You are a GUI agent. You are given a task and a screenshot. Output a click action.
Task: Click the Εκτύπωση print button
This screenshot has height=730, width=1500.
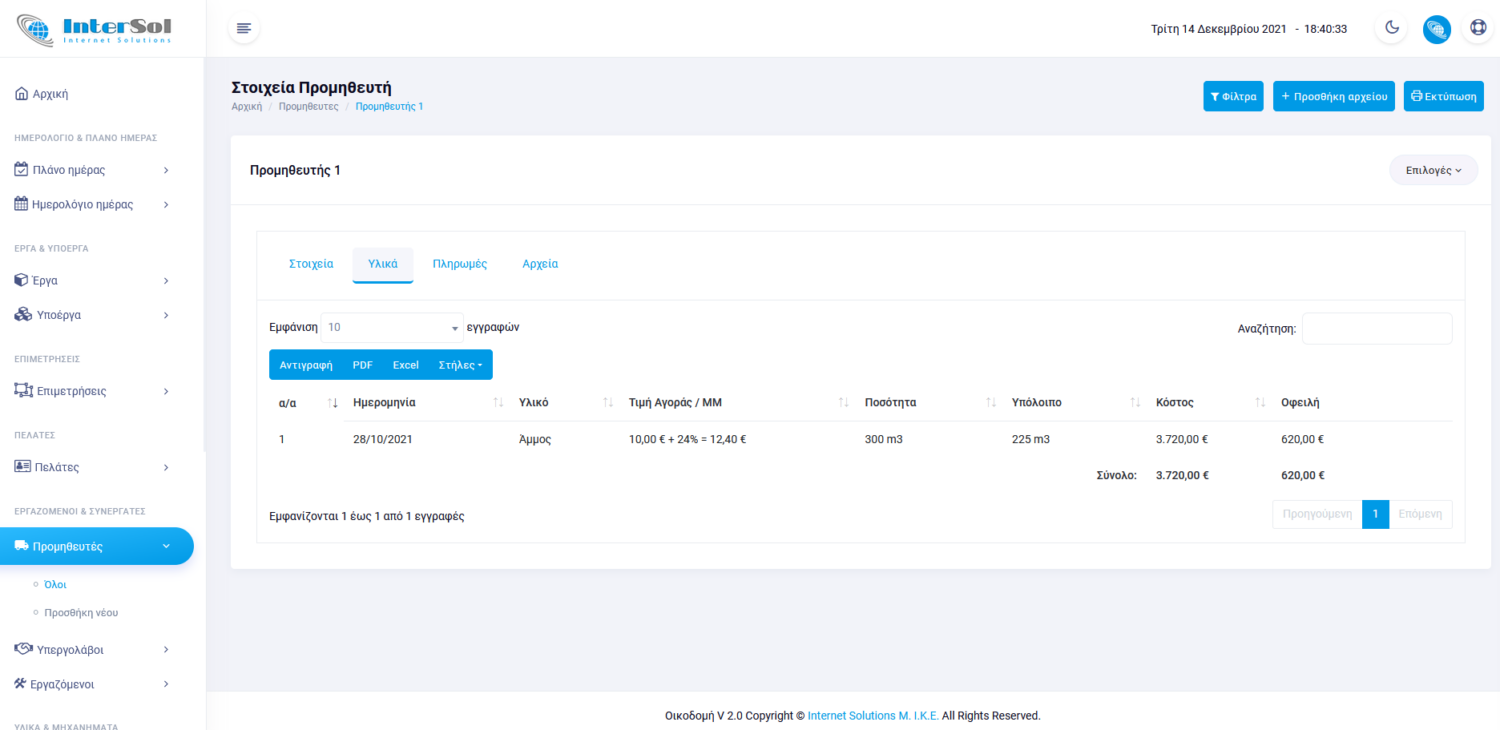tap(1443, 97)
